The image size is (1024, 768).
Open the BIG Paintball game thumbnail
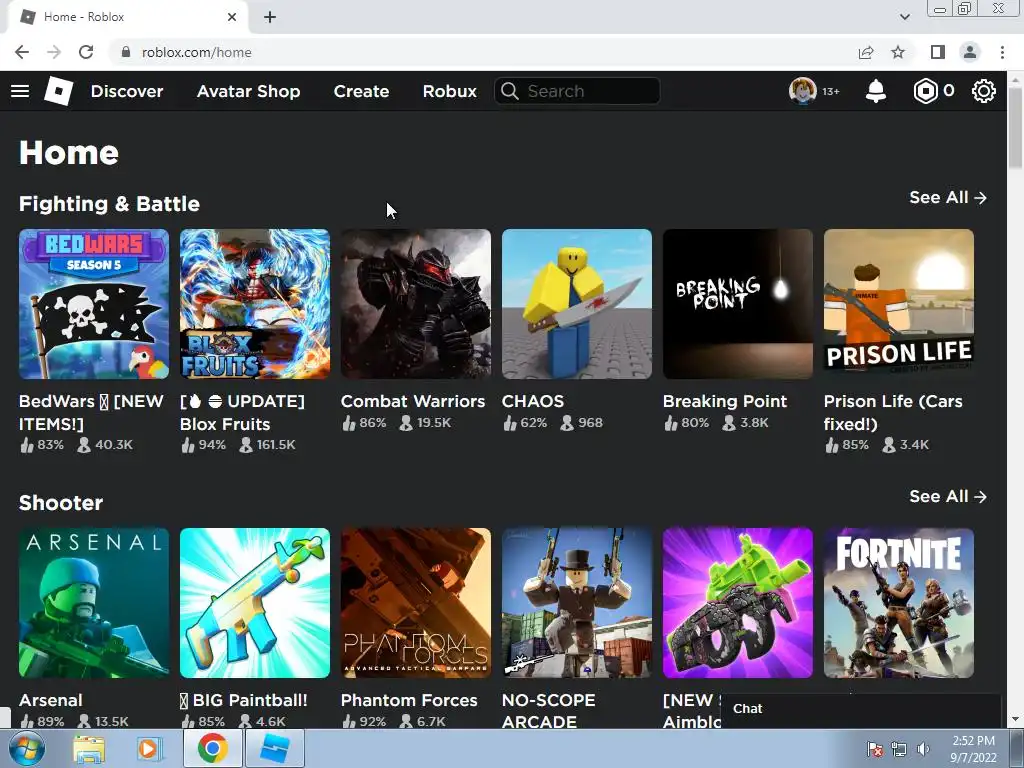(x=255, y=603)
